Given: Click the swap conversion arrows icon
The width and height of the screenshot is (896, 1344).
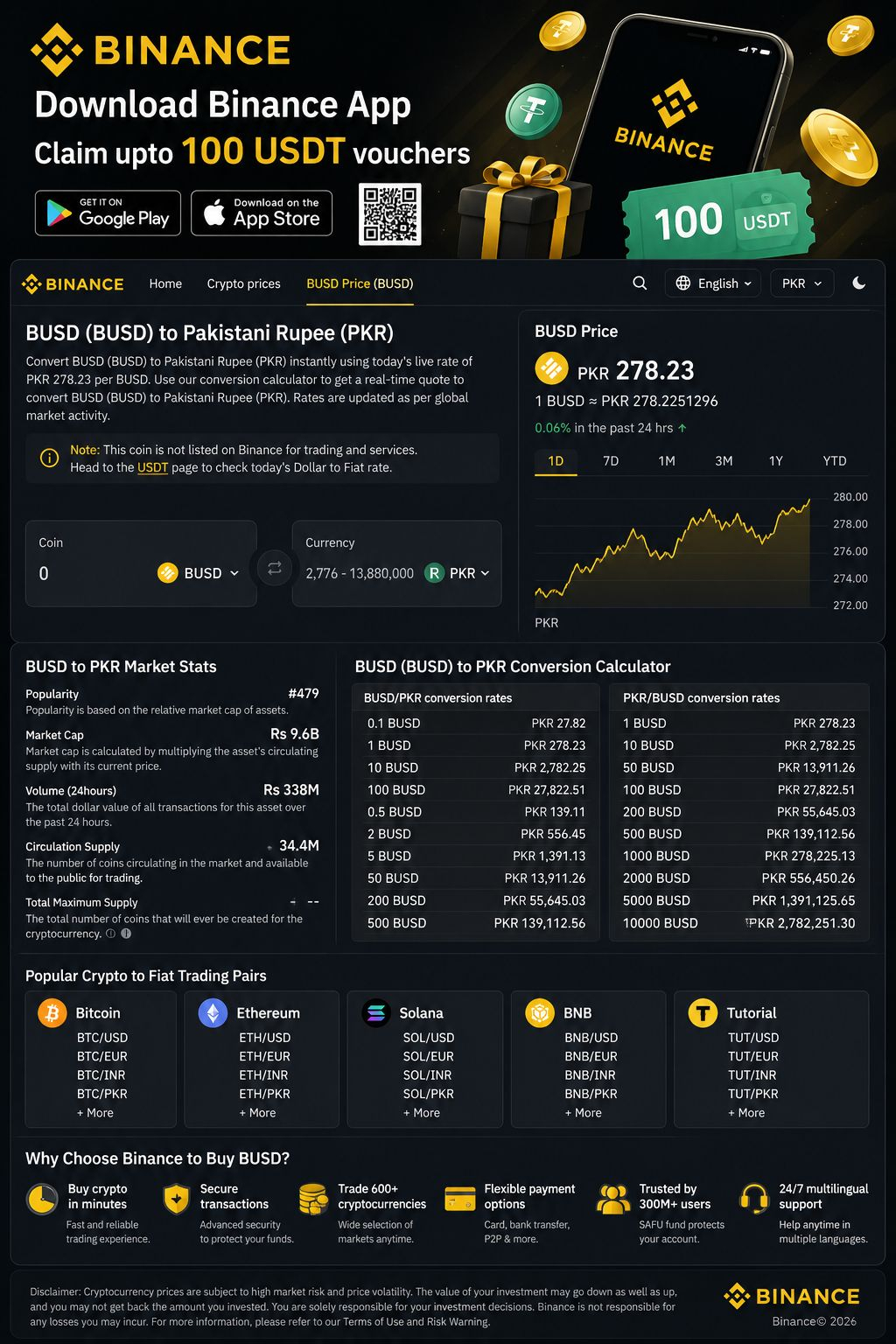Looking at the screenshot, I should (x=274, y=568).
